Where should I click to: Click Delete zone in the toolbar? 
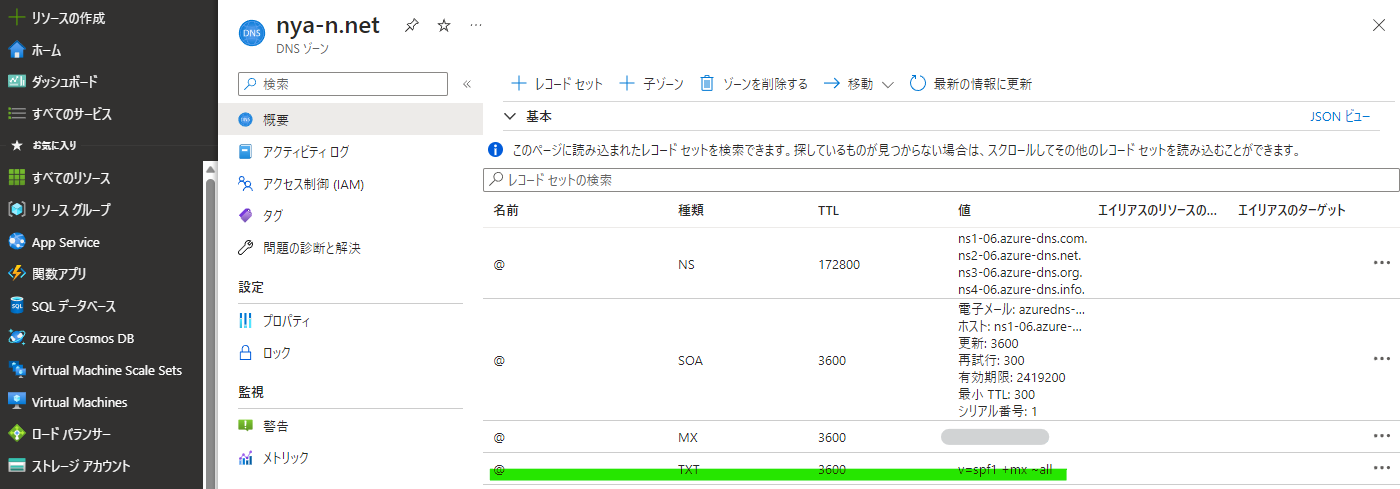[x=753, y=84]
